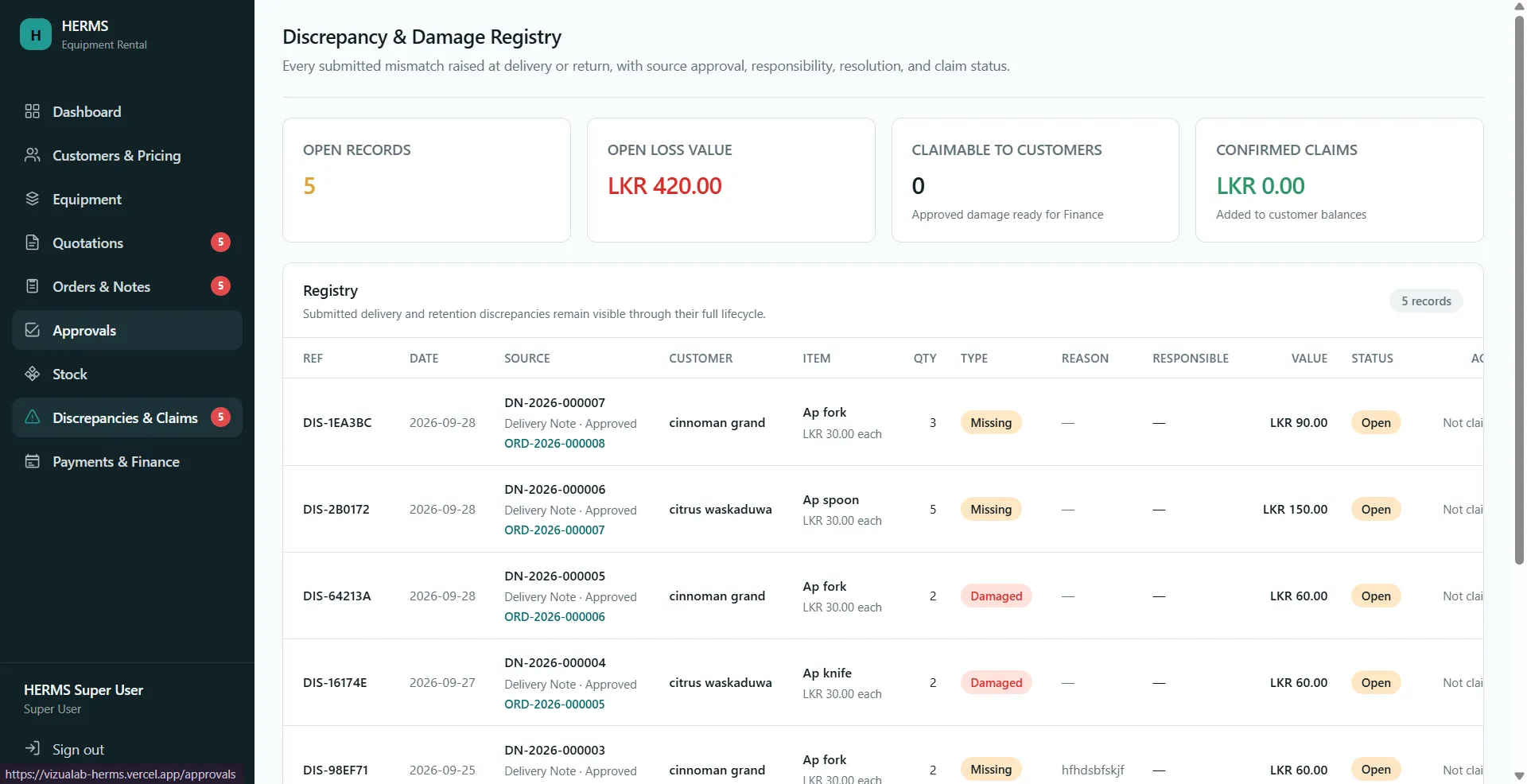Image resolution: width=1527 pixels, height=784 pixels.
Task: Click the Claimable to Customers card
Action: click(x=1035, y=180)
